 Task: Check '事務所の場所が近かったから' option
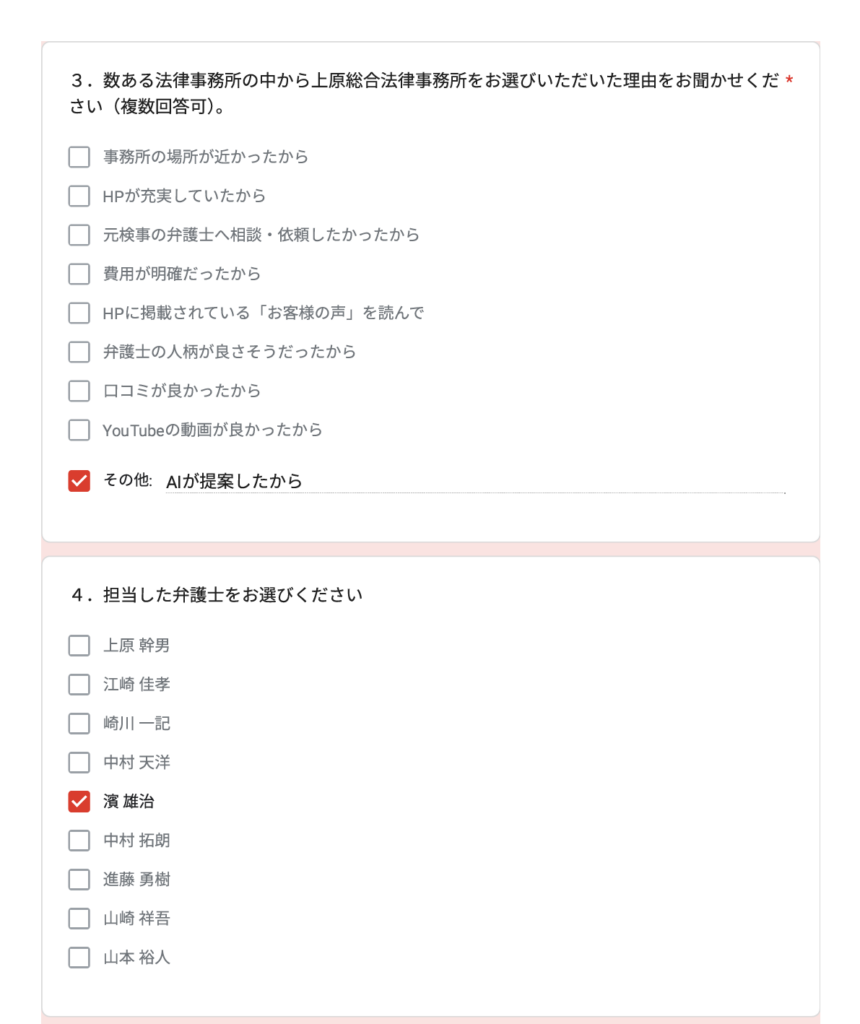click(79, 157)
